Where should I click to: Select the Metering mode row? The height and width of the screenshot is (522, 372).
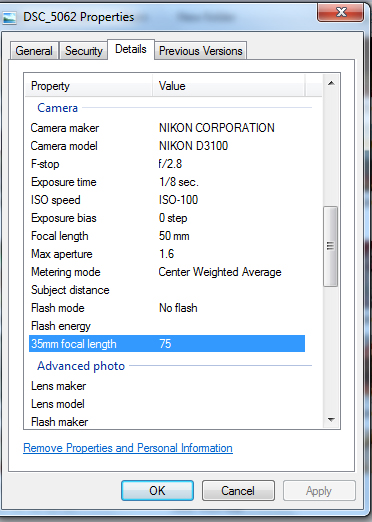coord(167,272)
